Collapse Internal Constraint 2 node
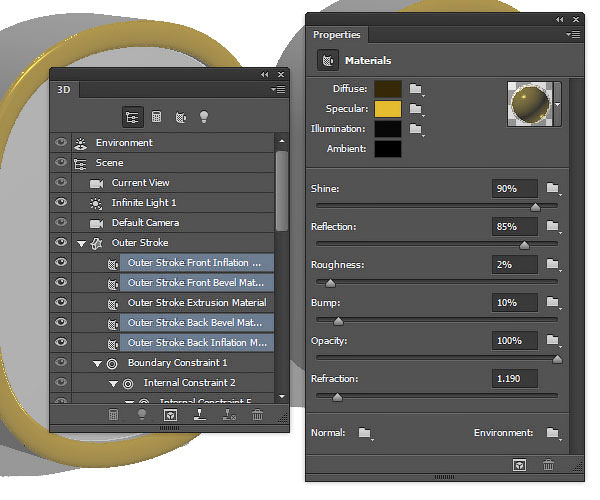The width and height of the screenshot is (600, 500). [x=113, y=383]
